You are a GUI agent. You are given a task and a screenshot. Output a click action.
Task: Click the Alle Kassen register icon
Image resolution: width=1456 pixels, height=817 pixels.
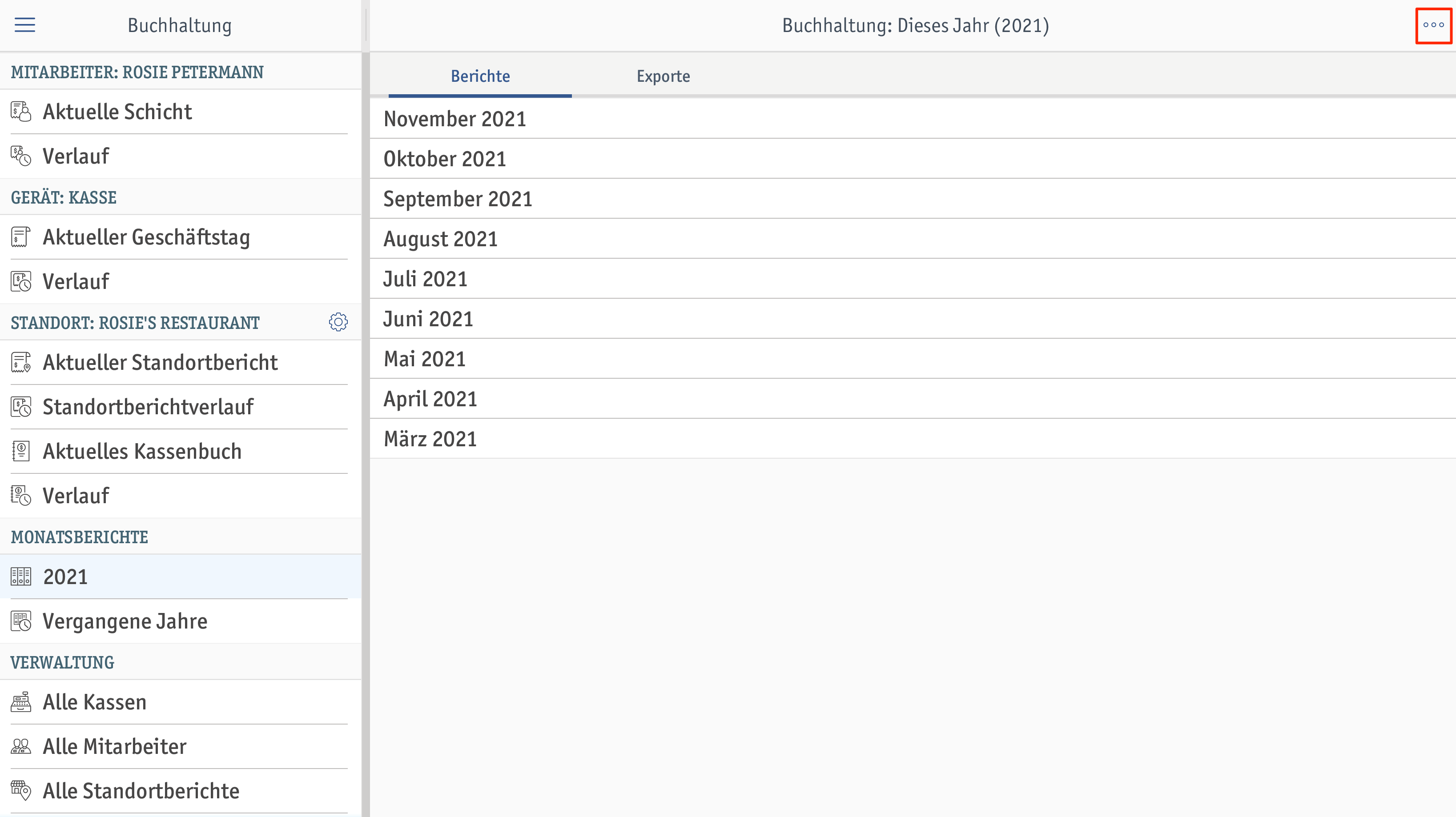click(21, 702)
